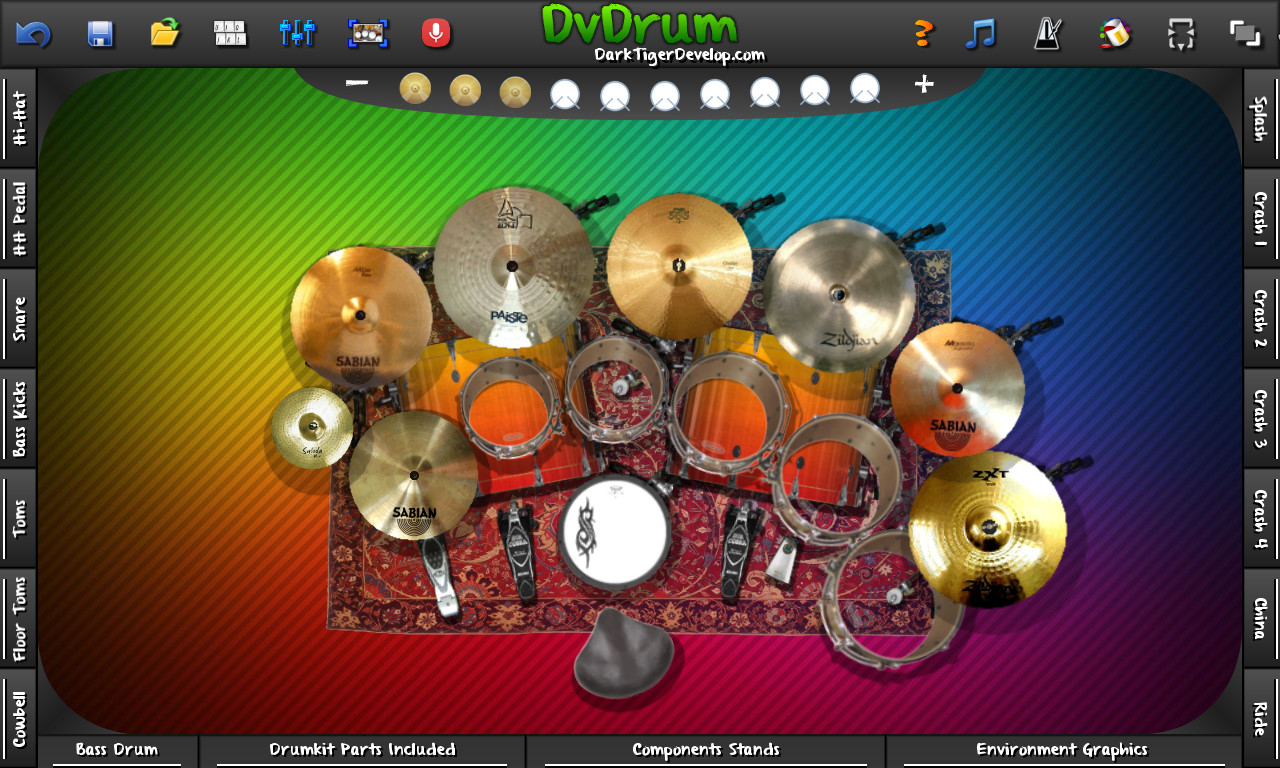This screenshot has height=768, width=1280.
Task: Select Drumkit Parts Included bottom tab
Action: pos(362,751)
